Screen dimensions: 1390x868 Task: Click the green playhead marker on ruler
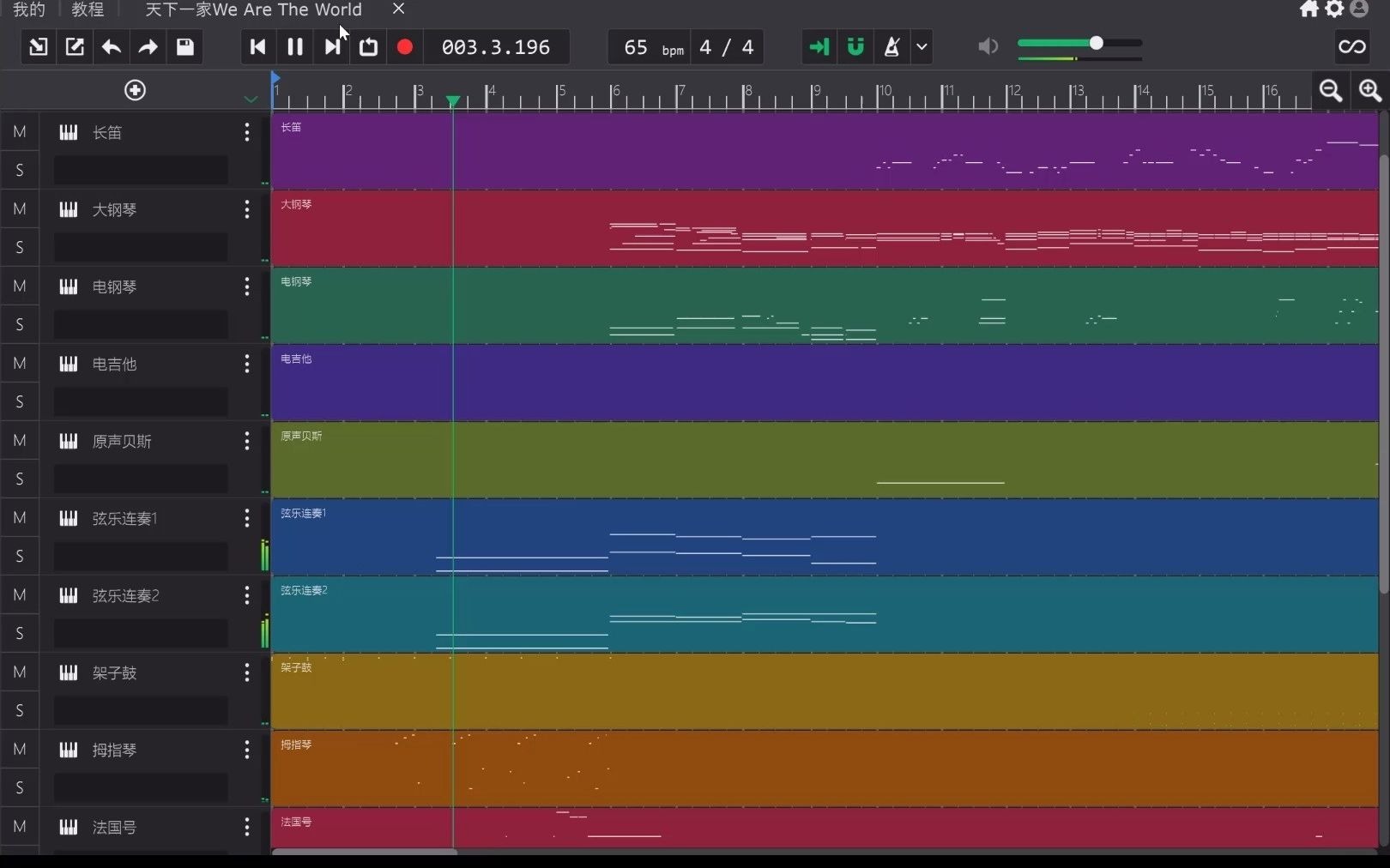[453, 101]
